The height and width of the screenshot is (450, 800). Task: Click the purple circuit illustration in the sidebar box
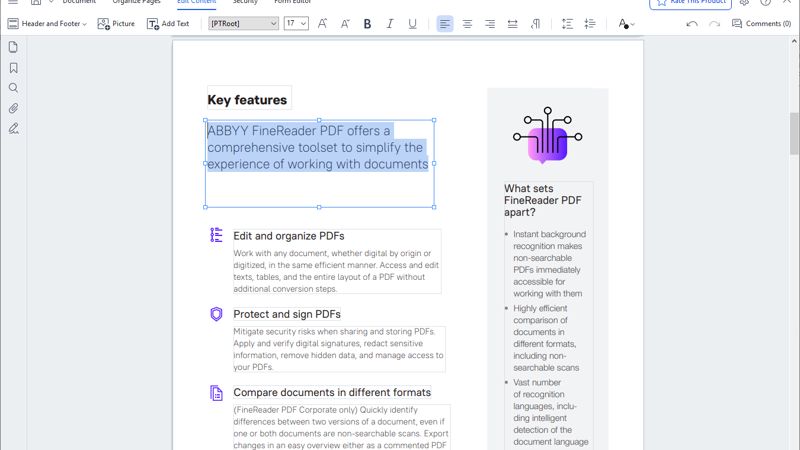point(547,135)
